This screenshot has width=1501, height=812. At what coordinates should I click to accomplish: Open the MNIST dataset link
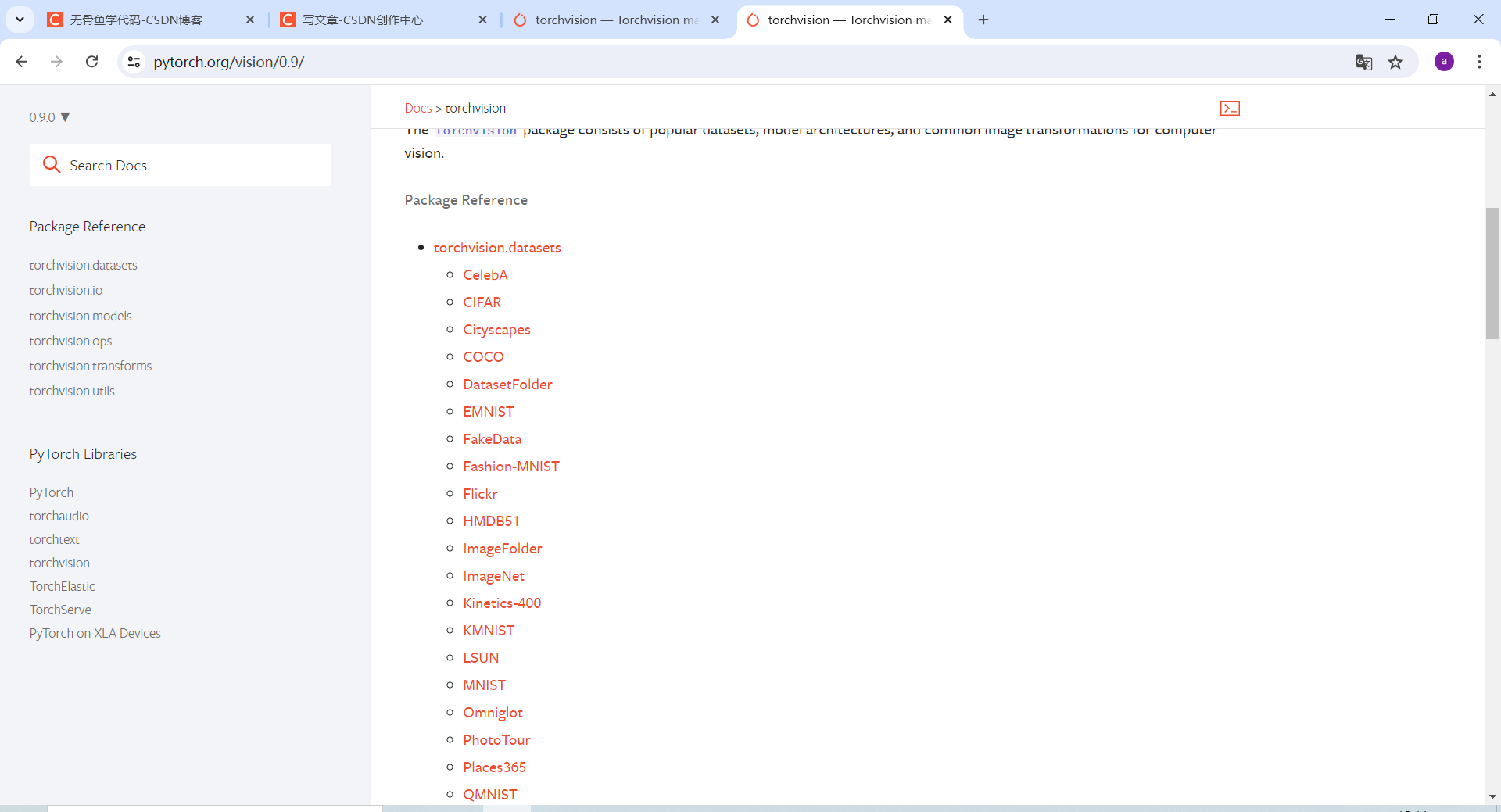coord(485,685)
